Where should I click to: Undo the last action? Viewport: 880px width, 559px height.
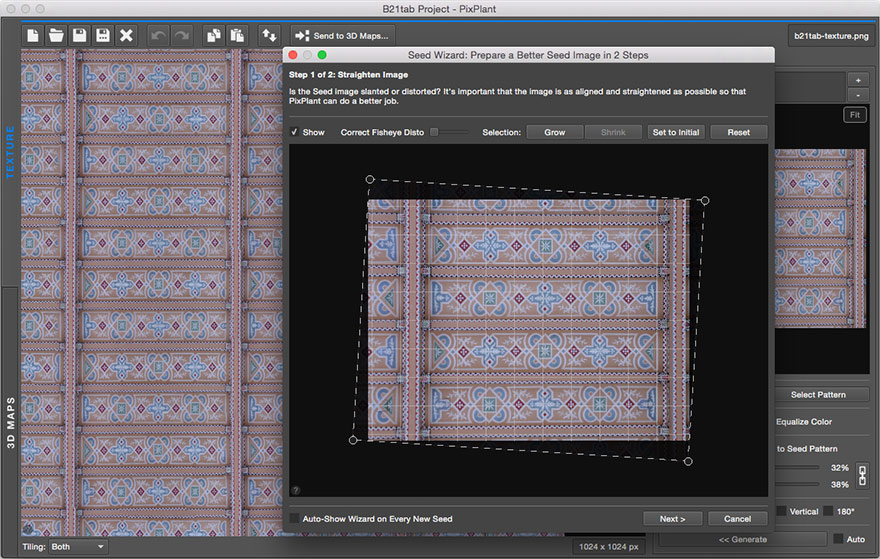pos(158,35)
